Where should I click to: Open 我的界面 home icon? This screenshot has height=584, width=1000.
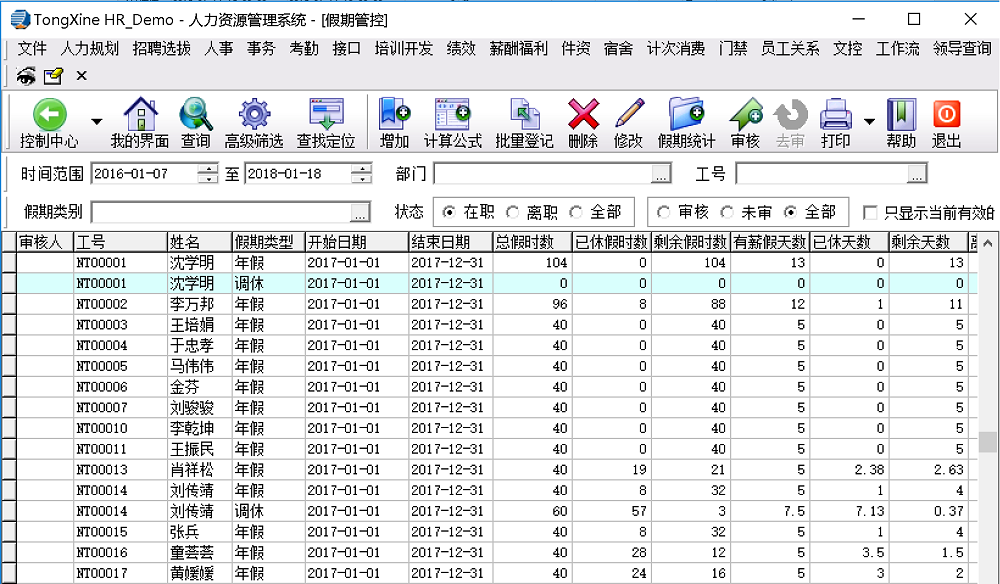[x=139, y=114]
